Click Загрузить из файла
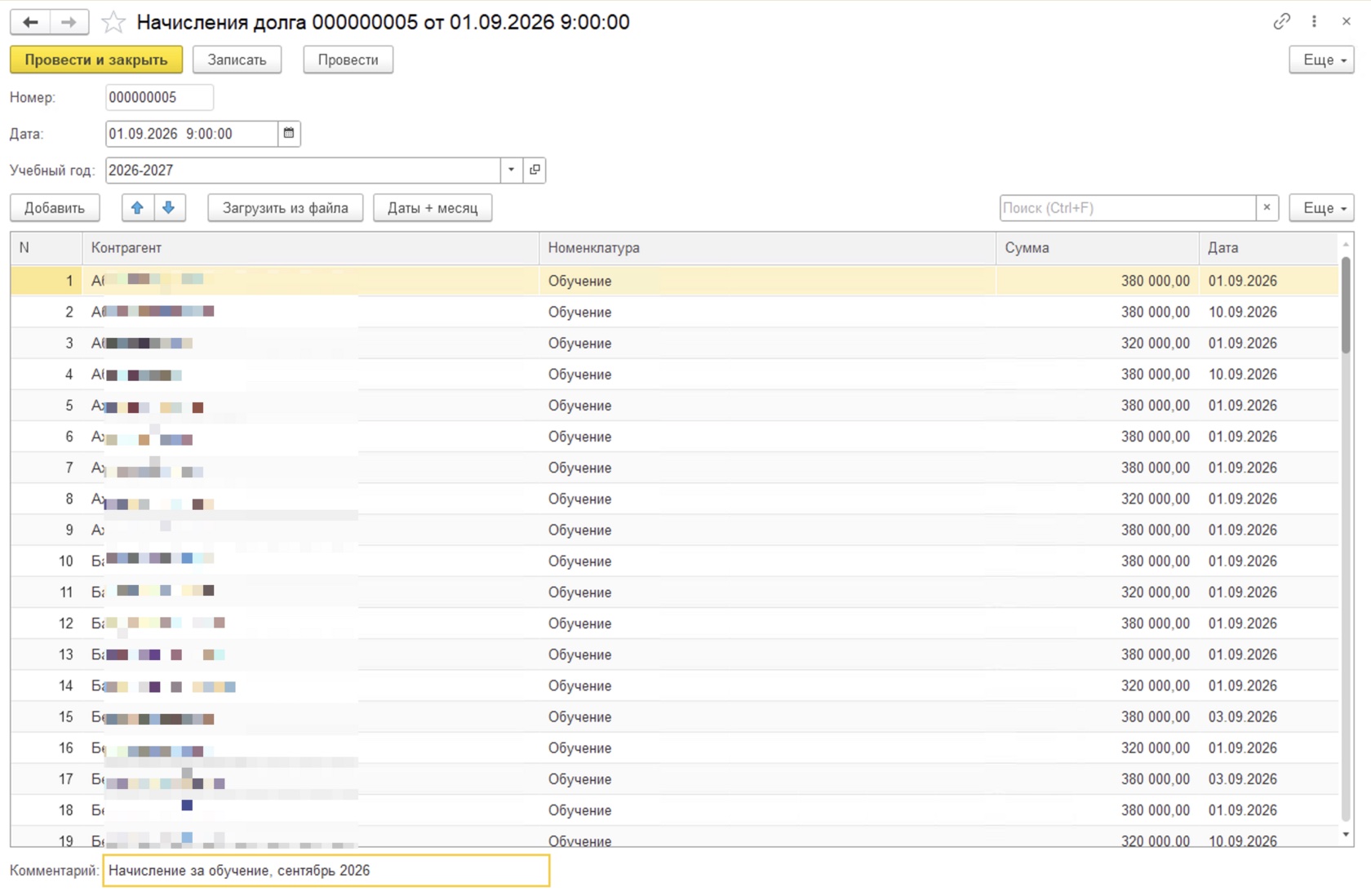The width and height of the screenshot is (1371, 896). (285, 207)
